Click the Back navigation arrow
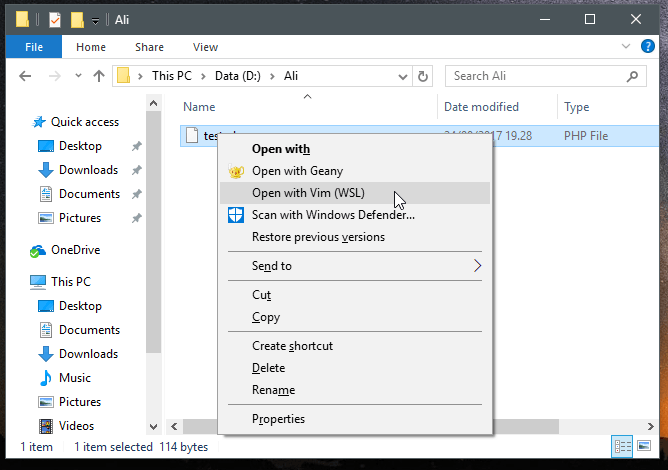The height and width of the screenshot is (470, 668). (26, 76)
